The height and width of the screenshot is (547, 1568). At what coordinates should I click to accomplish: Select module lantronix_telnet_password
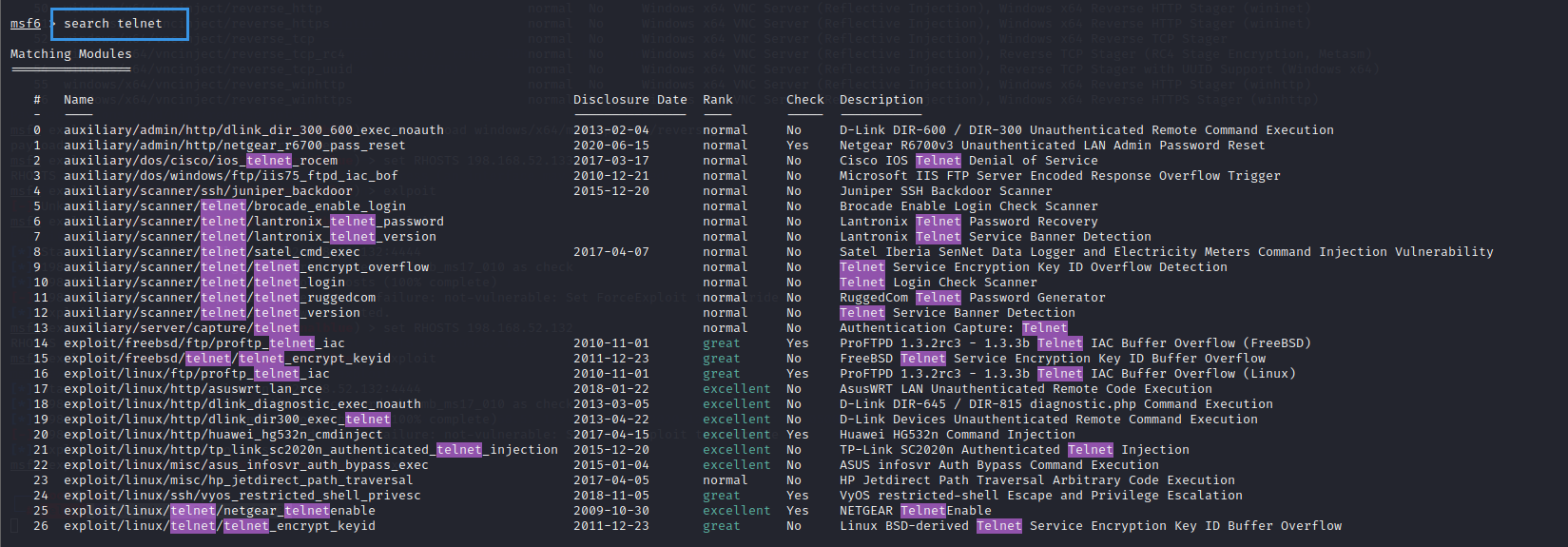pyautogui.click(x=254, y=222)
